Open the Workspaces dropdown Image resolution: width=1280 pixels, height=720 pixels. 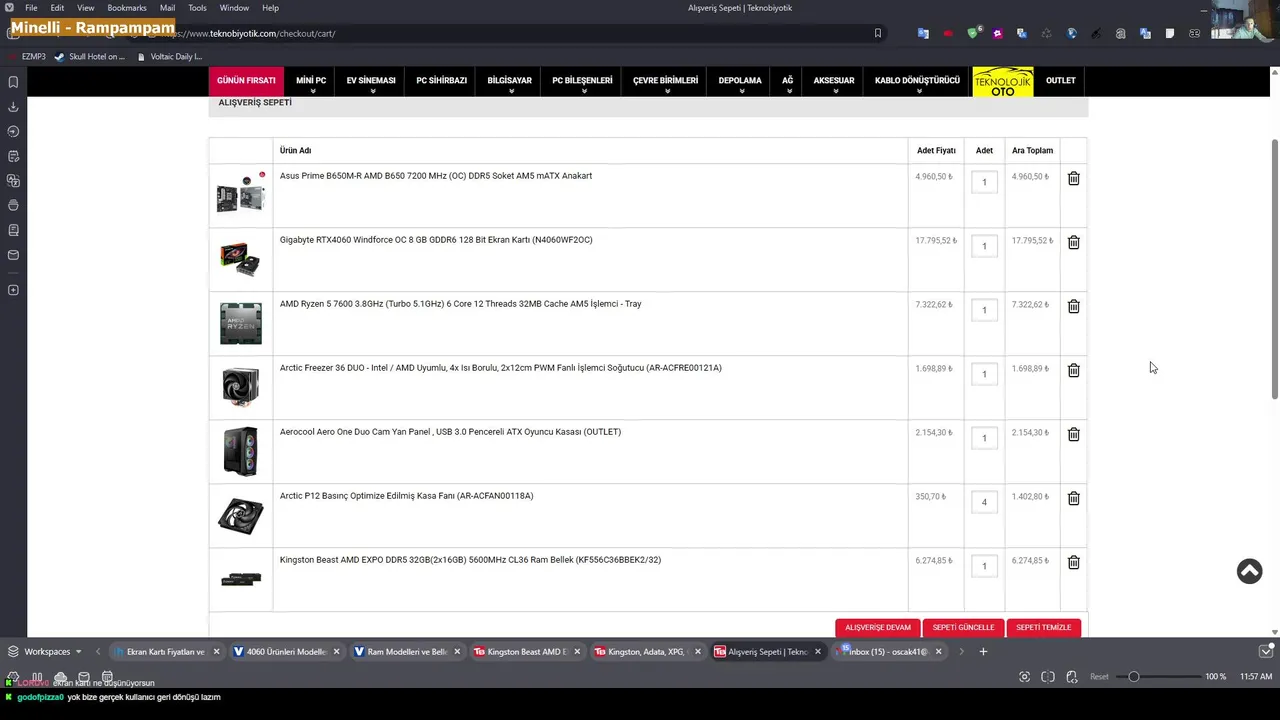tap(45, 651)
